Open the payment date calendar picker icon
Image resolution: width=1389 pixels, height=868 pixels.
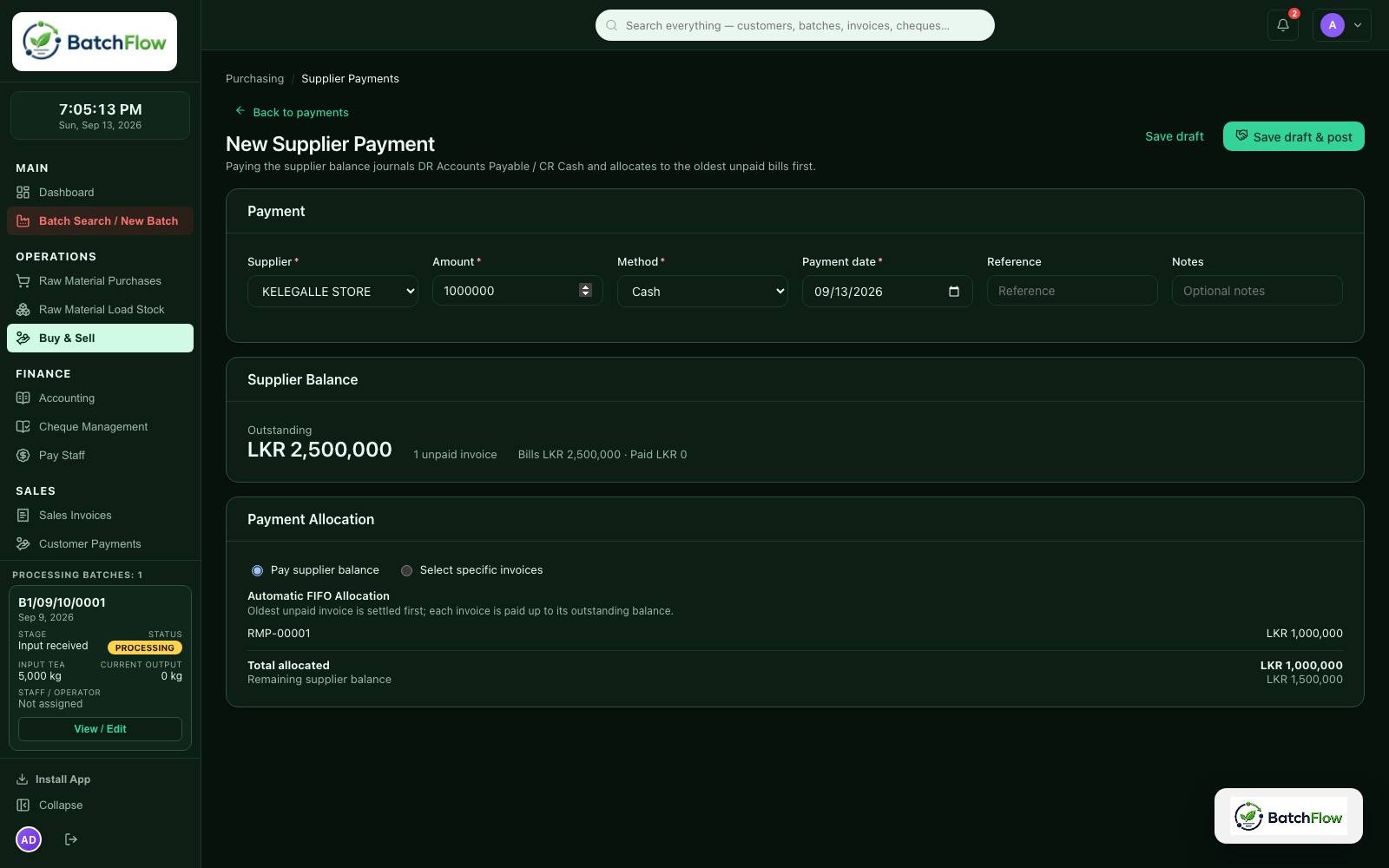coord(954,292)
